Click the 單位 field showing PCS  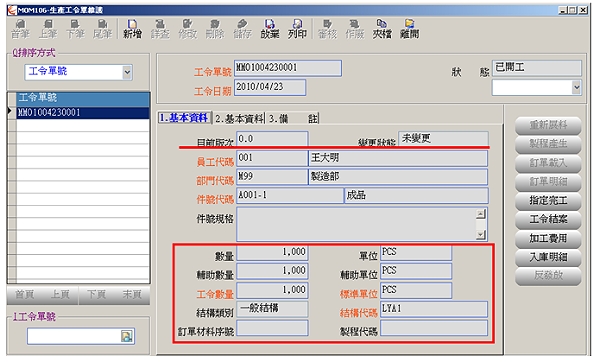tap(416, 252)
